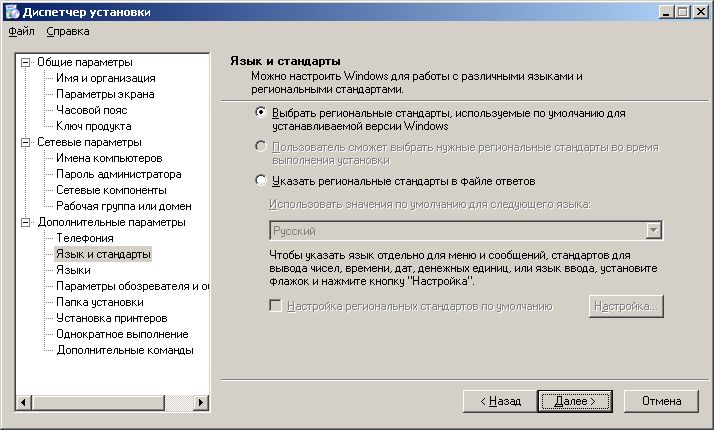The width and height of the screenshot is (714, 430).
Task: Select 'Ключ продукта' tree item
Action: pyautogui.click(x=93, y=126)
